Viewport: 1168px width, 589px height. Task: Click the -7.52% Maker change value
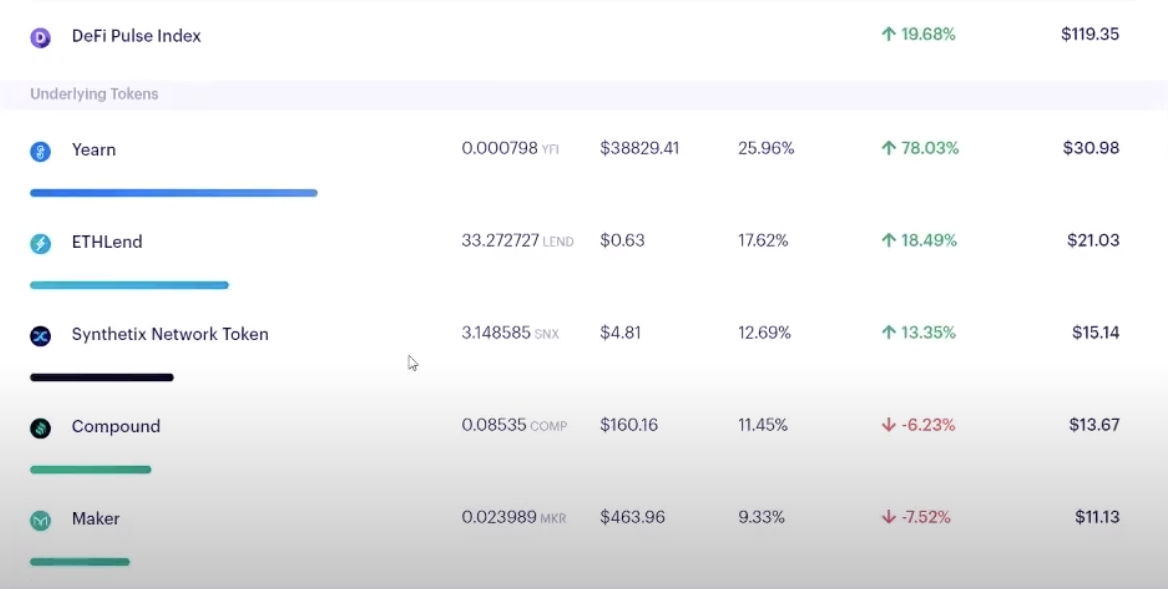coord(926,518)
